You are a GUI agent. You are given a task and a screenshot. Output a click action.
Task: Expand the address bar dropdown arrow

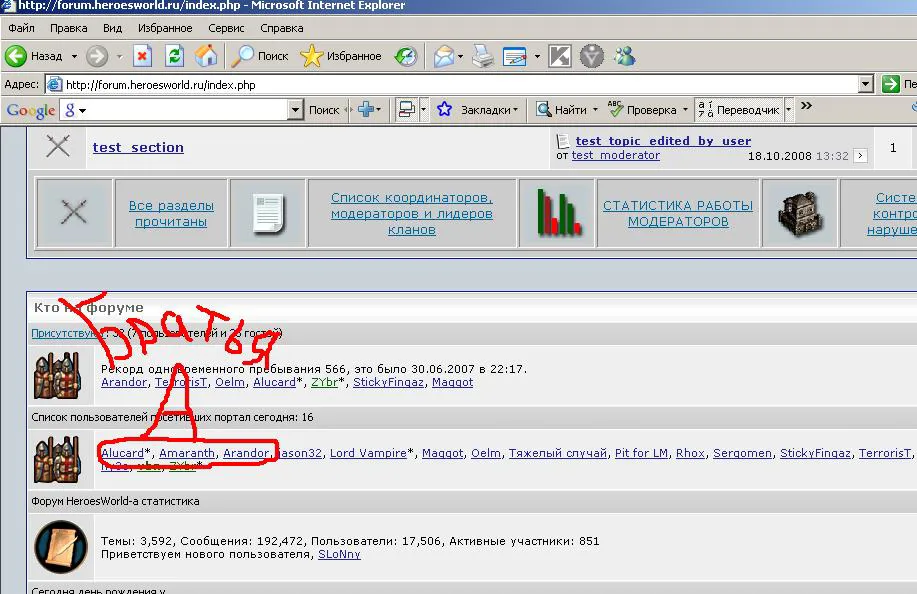(866, 84)
